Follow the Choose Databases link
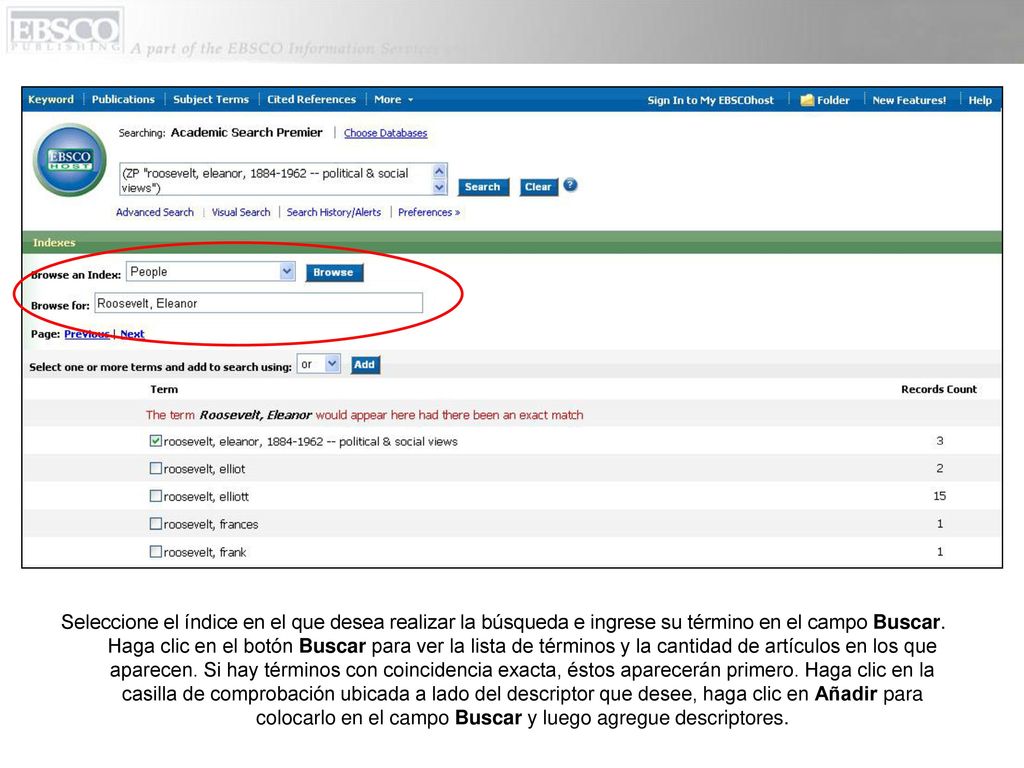1024x768 pixels. click(x=385, y=133)
